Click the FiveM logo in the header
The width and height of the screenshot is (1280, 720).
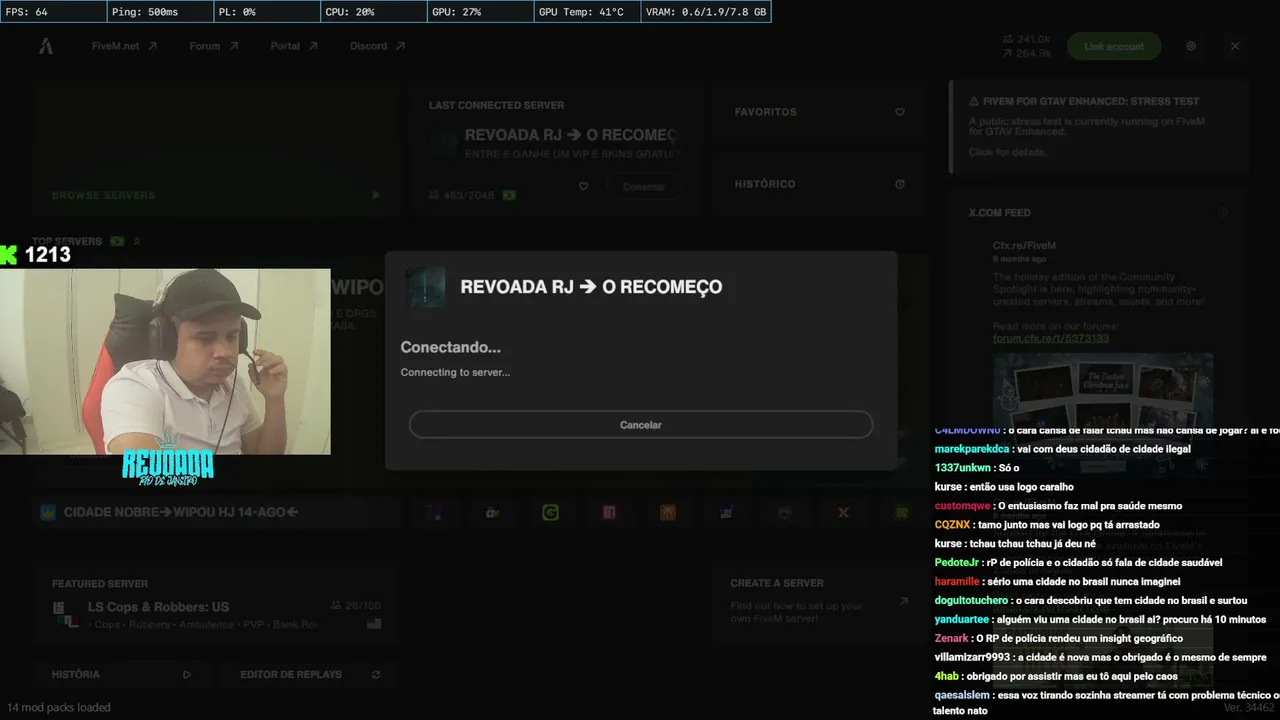(x=46, y=46)
